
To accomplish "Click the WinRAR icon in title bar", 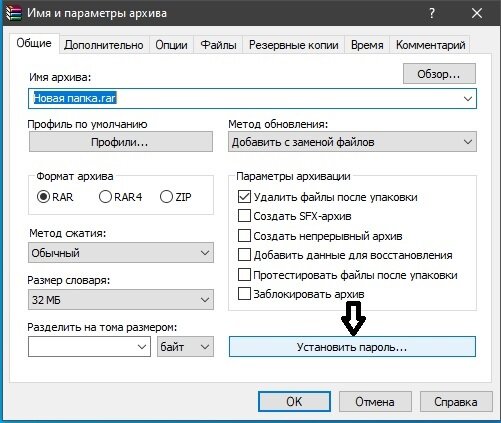I will (13, 13).
